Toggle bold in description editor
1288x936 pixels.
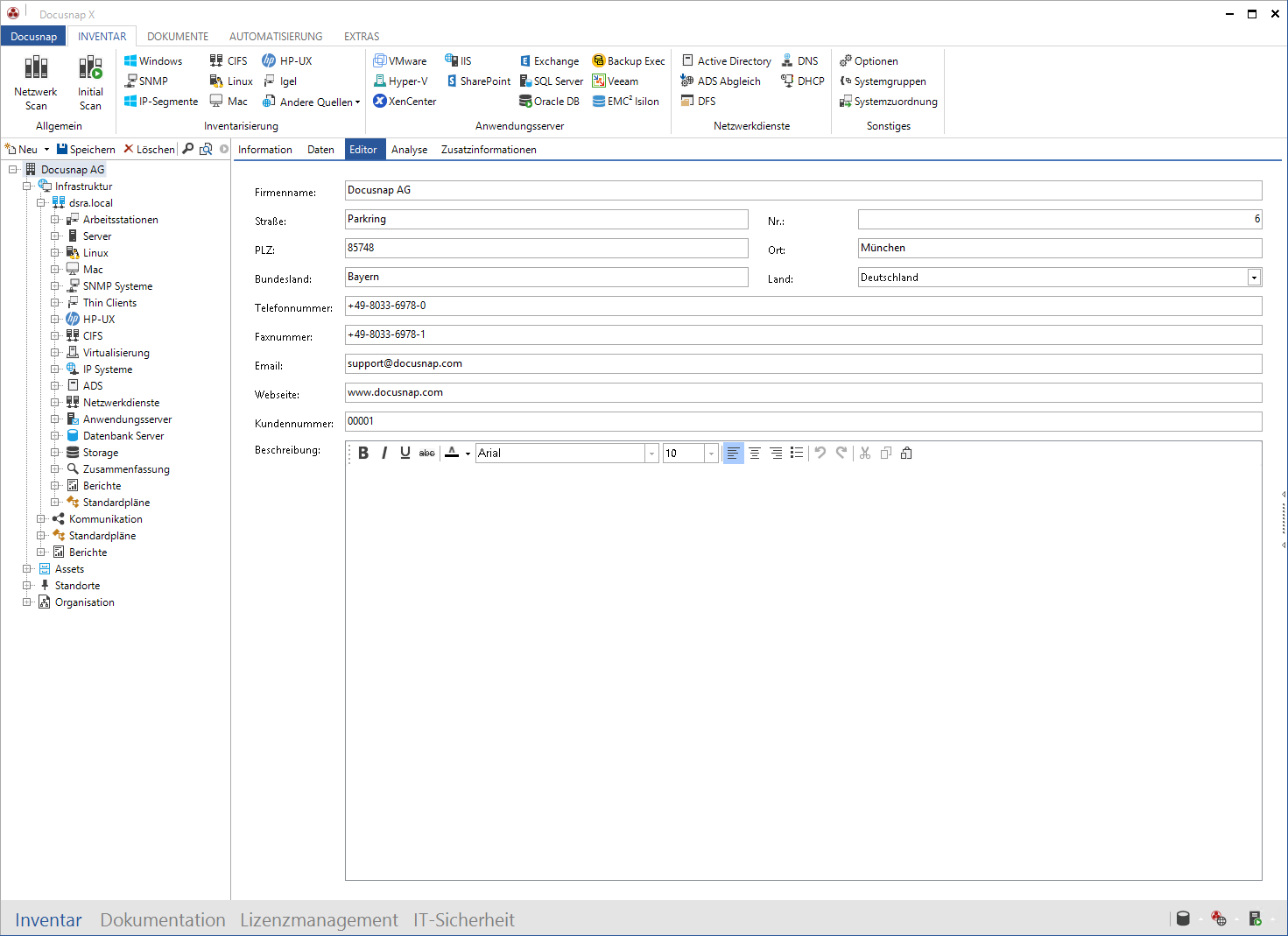click(x=363, y=453)
